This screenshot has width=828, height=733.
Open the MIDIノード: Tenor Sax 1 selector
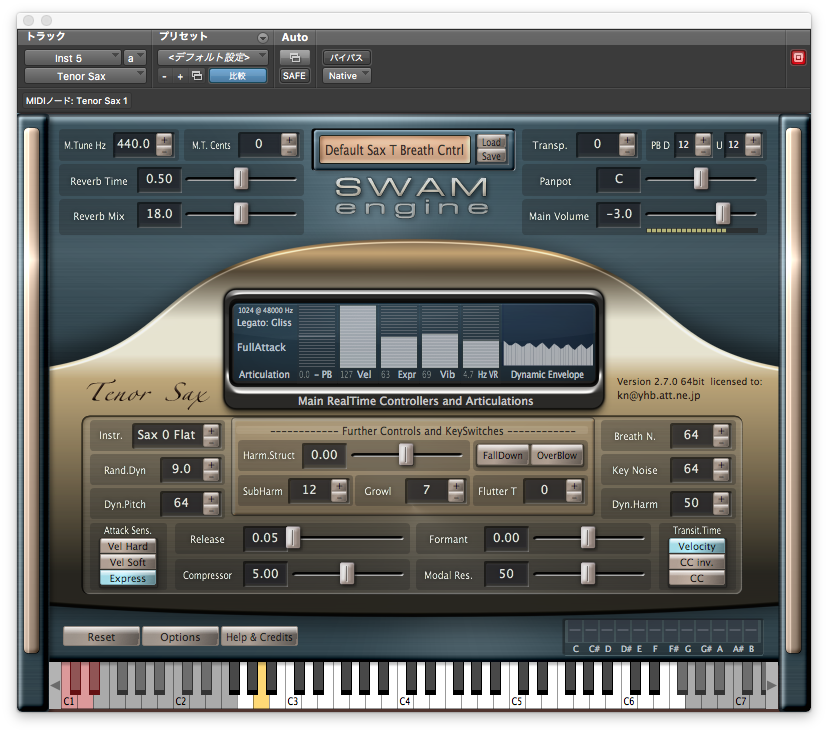(77, 100)
